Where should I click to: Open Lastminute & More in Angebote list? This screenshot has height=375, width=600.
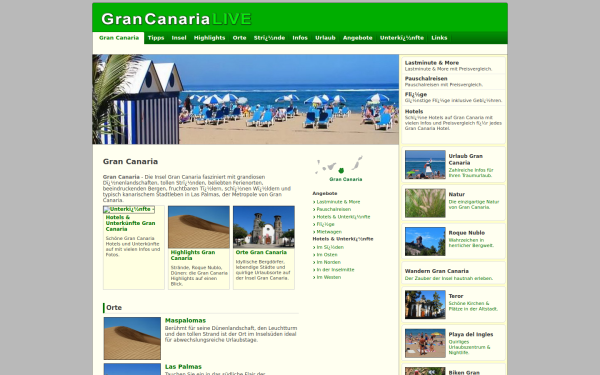pos(338,202)
